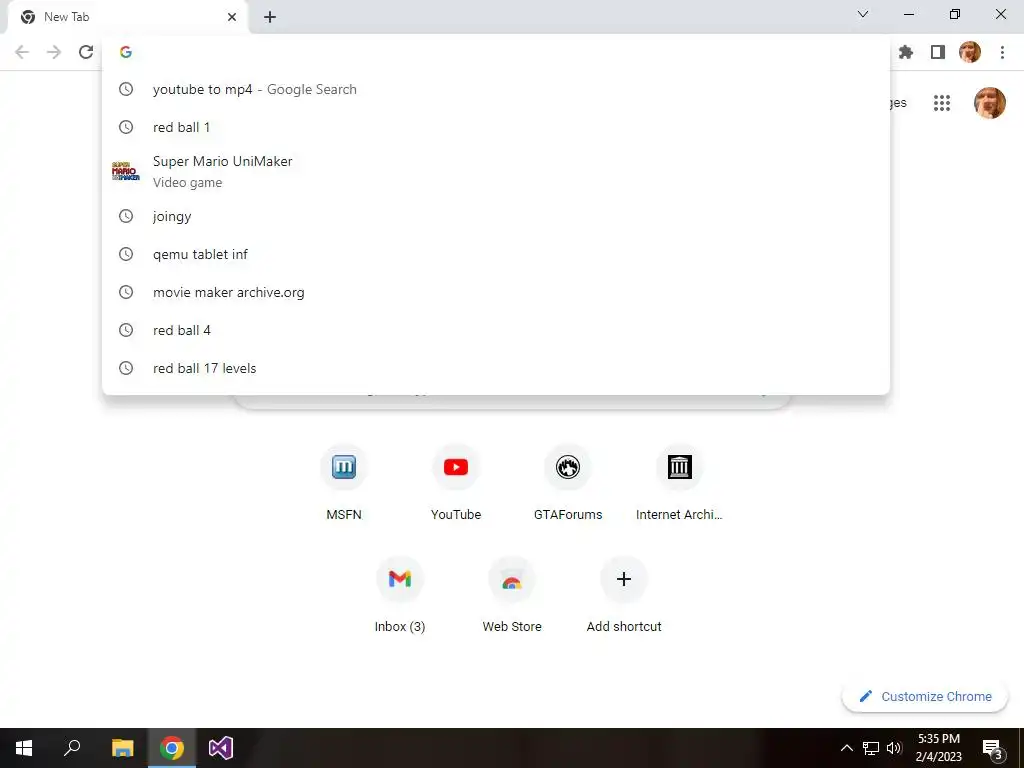Viewport: 1024px width, 768px height.
Task: Open Chrome's three-dot menu
Action: [1002, 52]
